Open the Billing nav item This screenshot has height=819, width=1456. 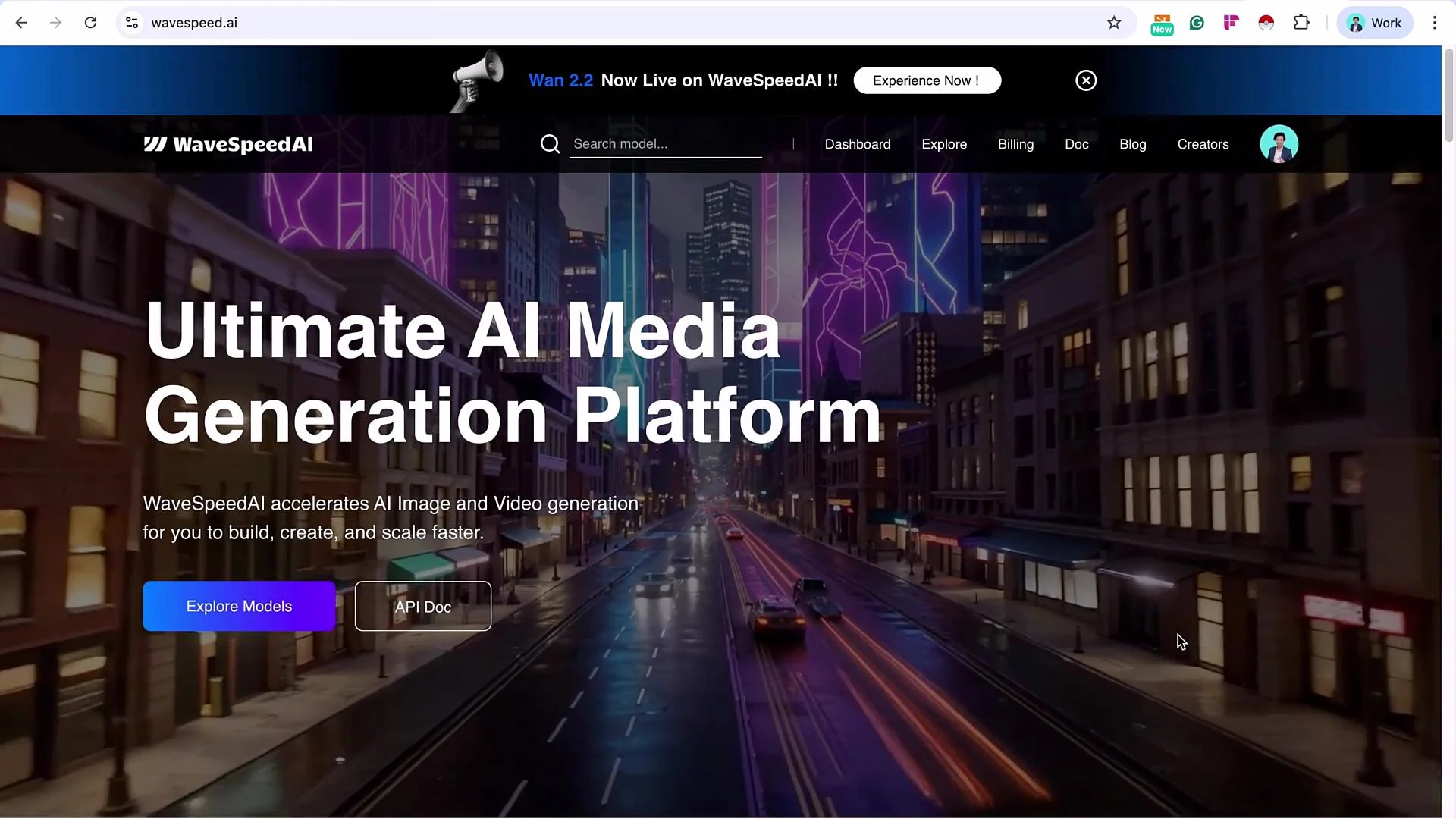pyautogui.click(x=1015, y=144)
